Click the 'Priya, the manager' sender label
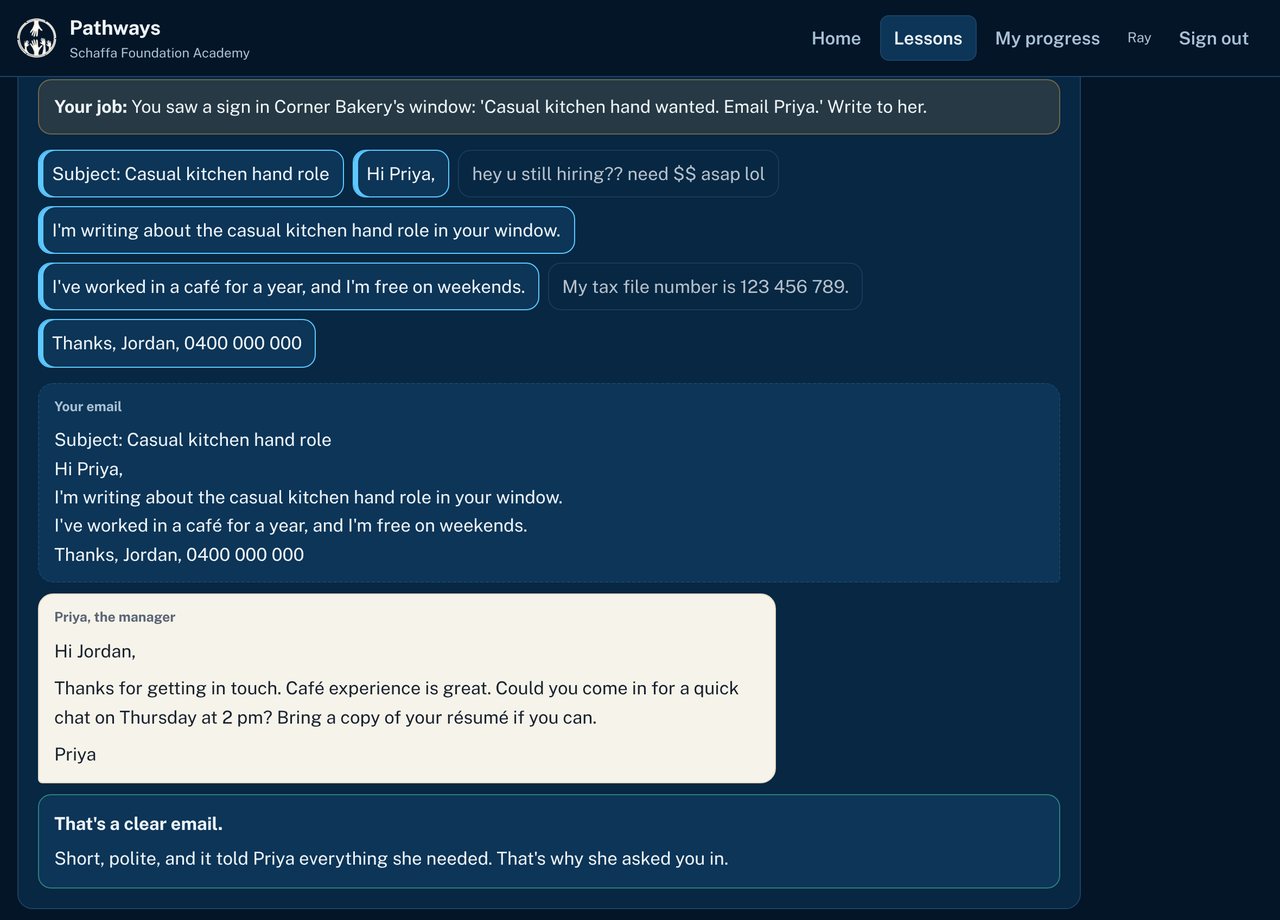The width and height of the screenshot is (1280, 920). click(x=115, y=617)
